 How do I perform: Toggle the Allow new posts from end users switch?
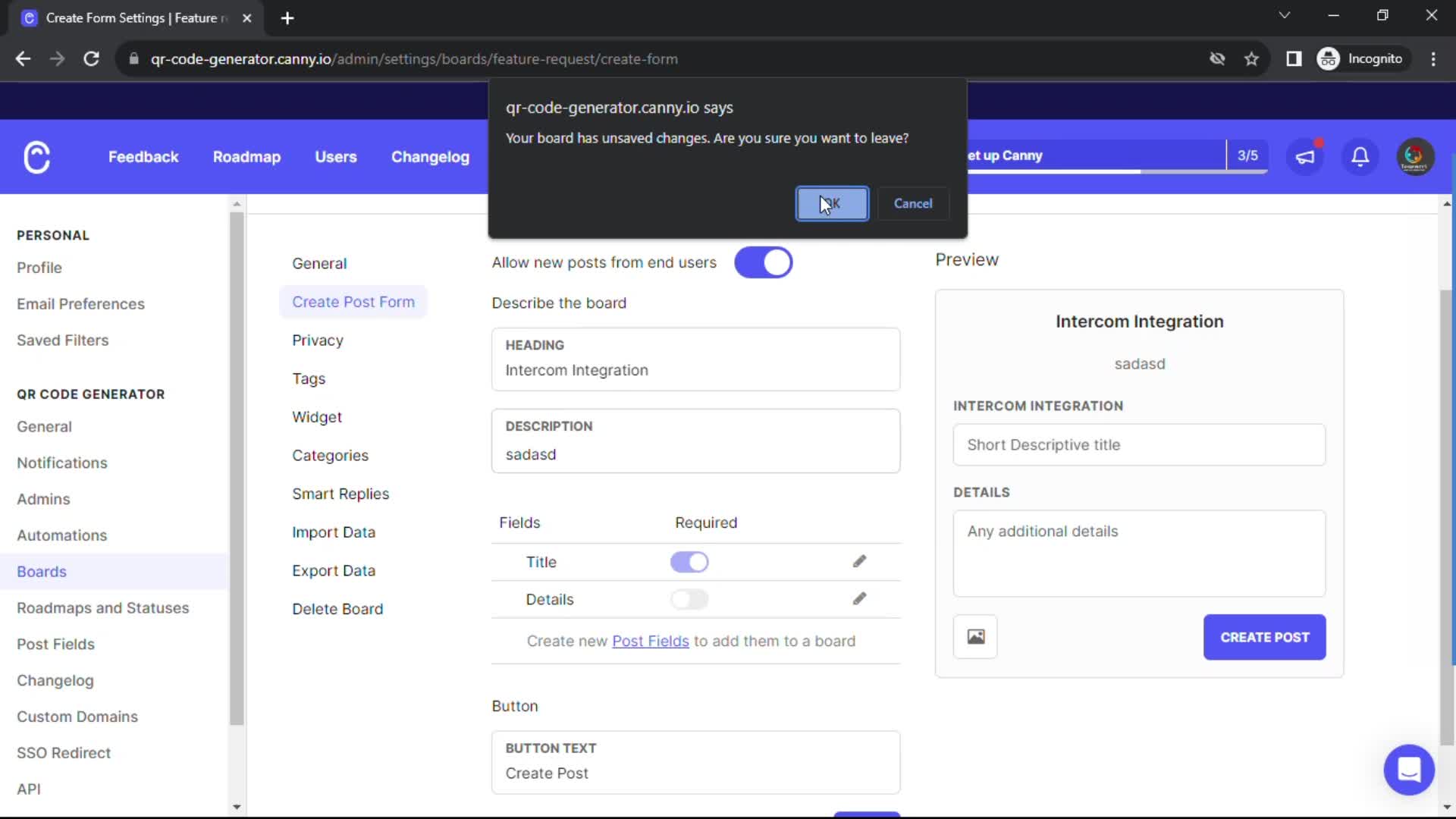[763, 262]
